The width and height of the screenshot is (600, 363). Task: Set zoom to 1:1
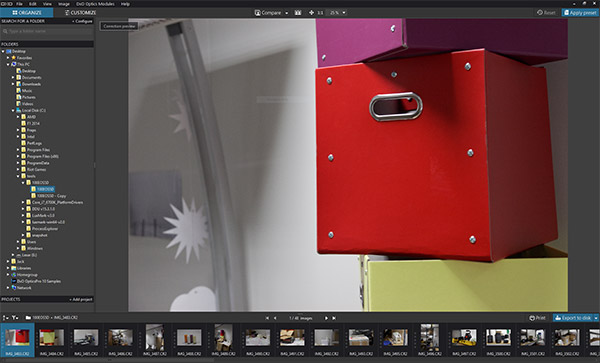point(320,13)
